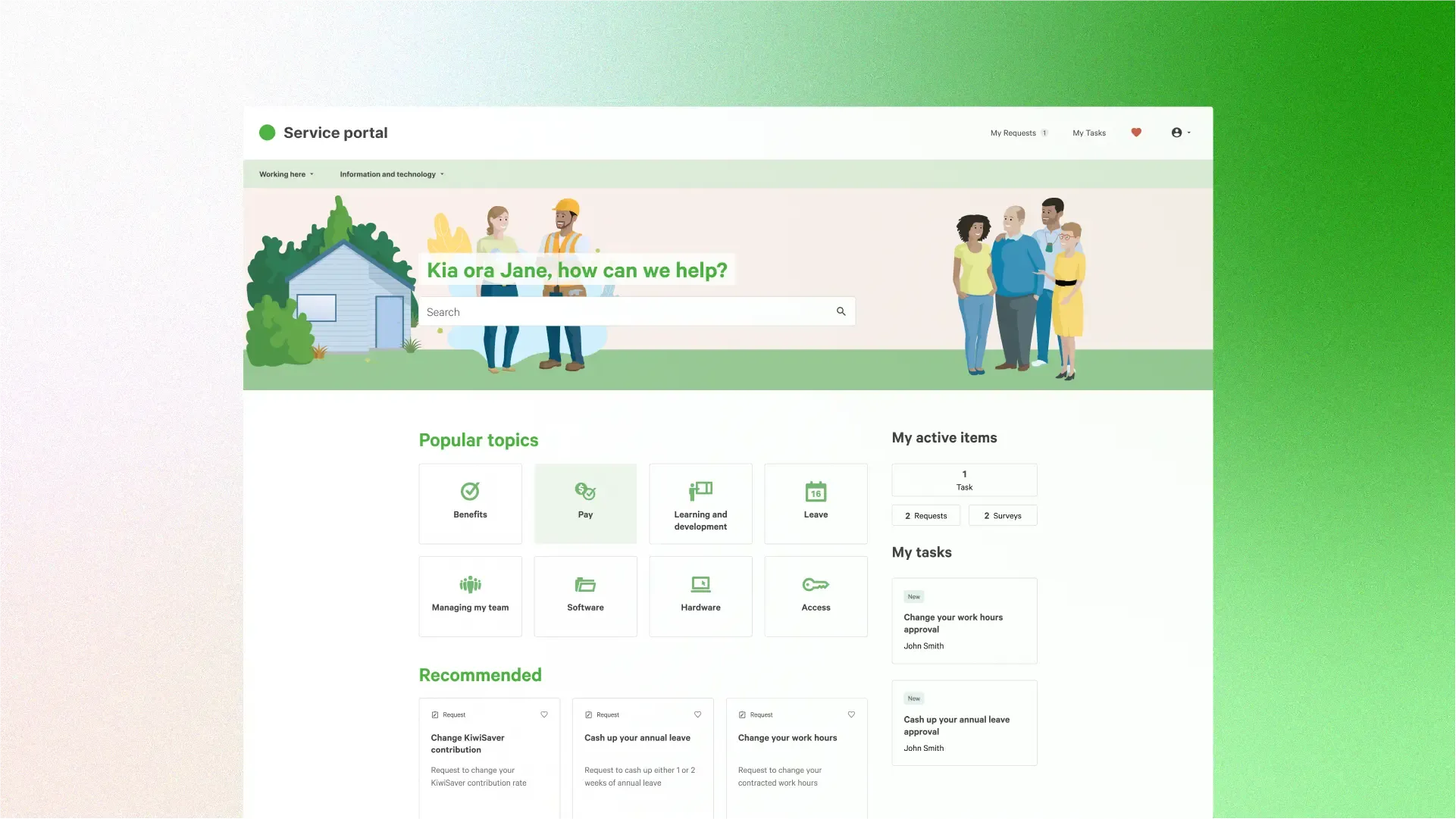This screenshot has width=1456, height=819.
Task: View the 1 Task active item
Action: pos(964,480)
